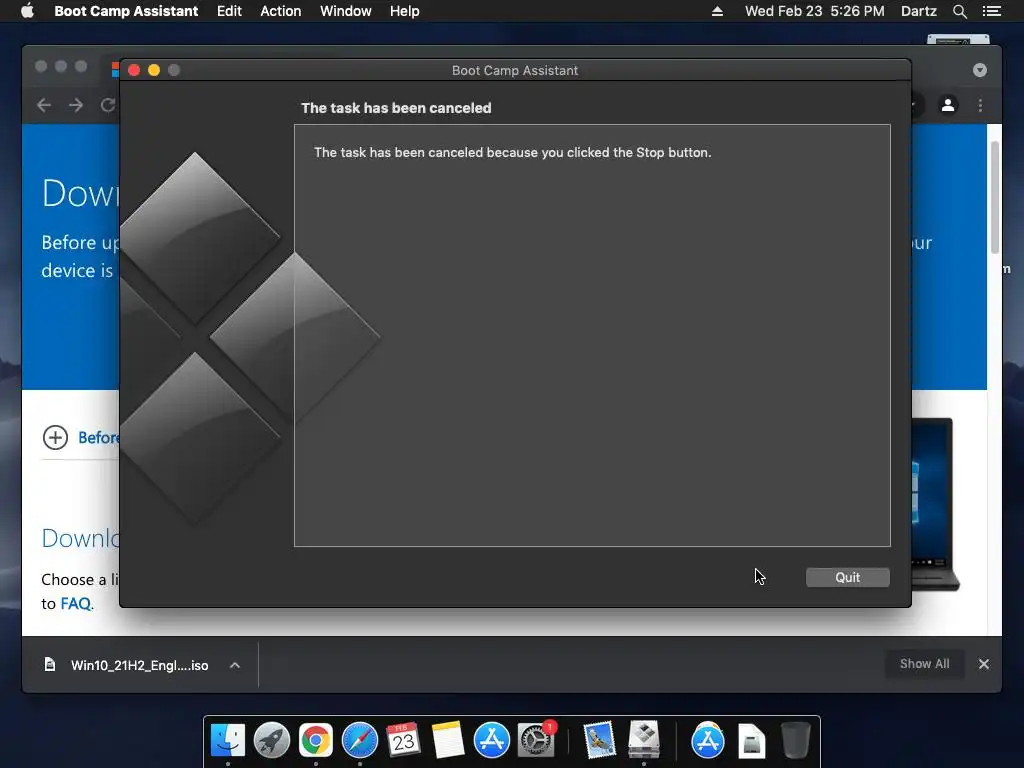Open Chrome profile avatar icon
This screenshot has width=1024, height=768.
[x=948, y=105]
